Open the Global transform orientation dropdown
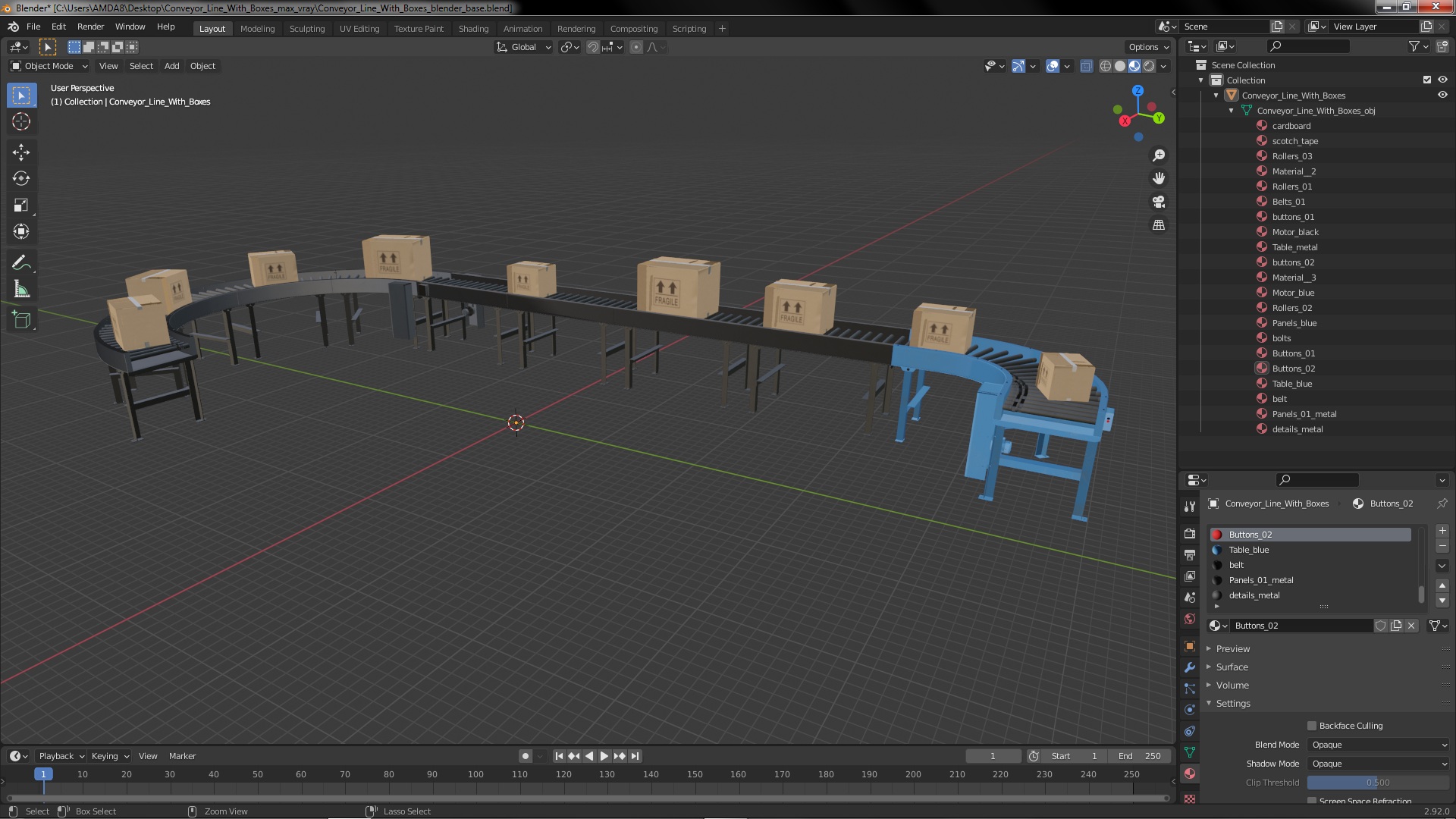1456x819 pixels. 523,47
